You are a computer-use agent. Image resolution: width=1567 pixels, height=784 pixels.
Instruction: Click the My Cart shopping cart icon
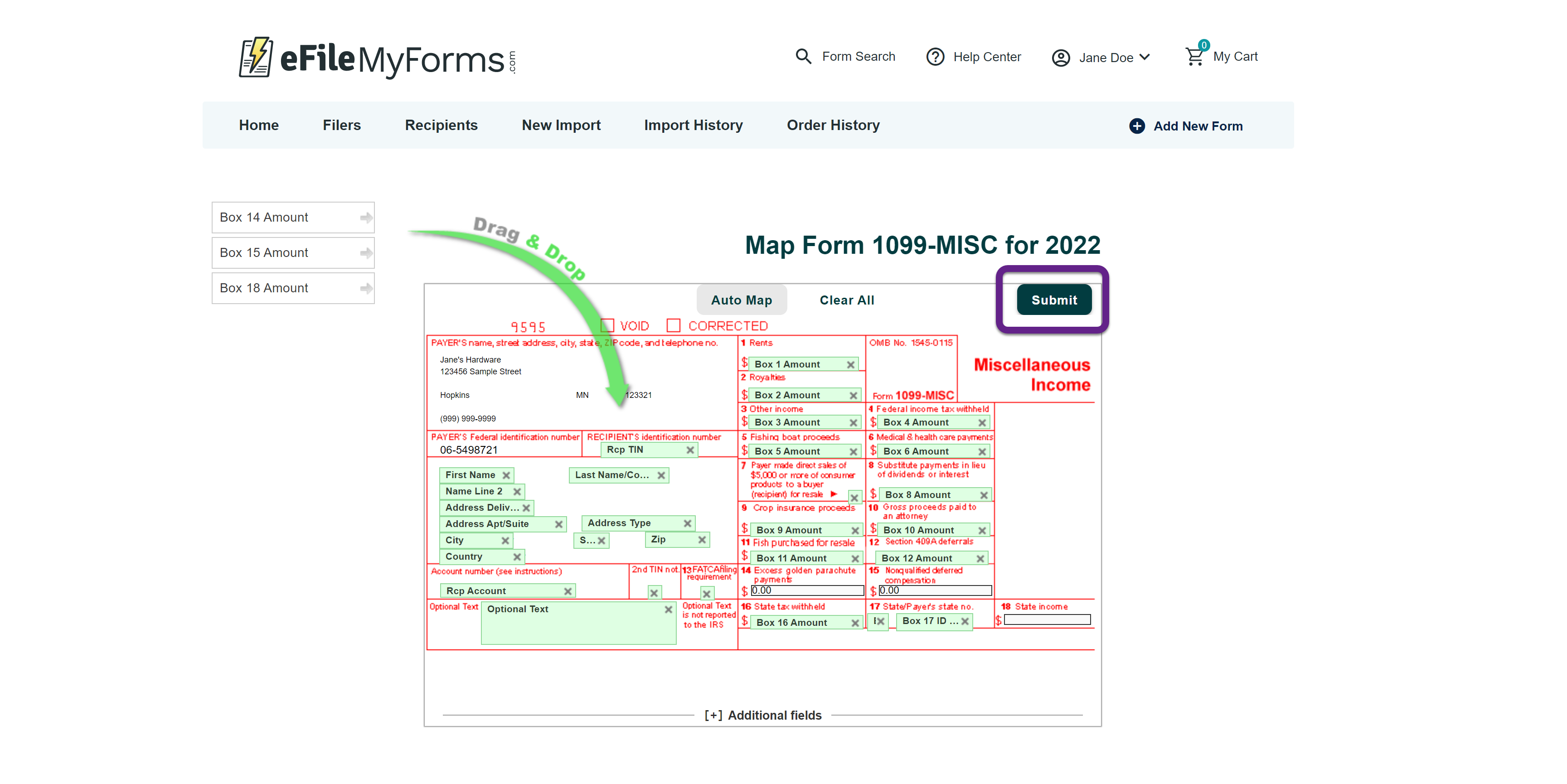click(1193, 57)
